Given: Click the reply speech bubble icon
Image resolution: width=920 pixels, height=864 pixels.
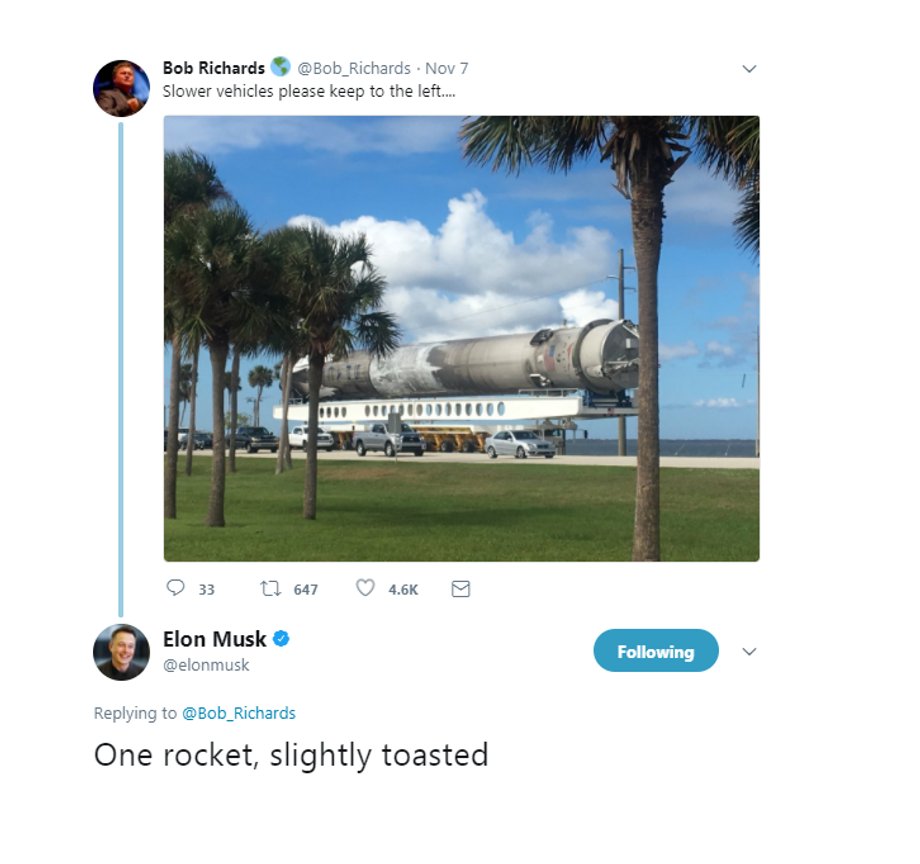Looking at the screenshot, I should tap(175, 587).
